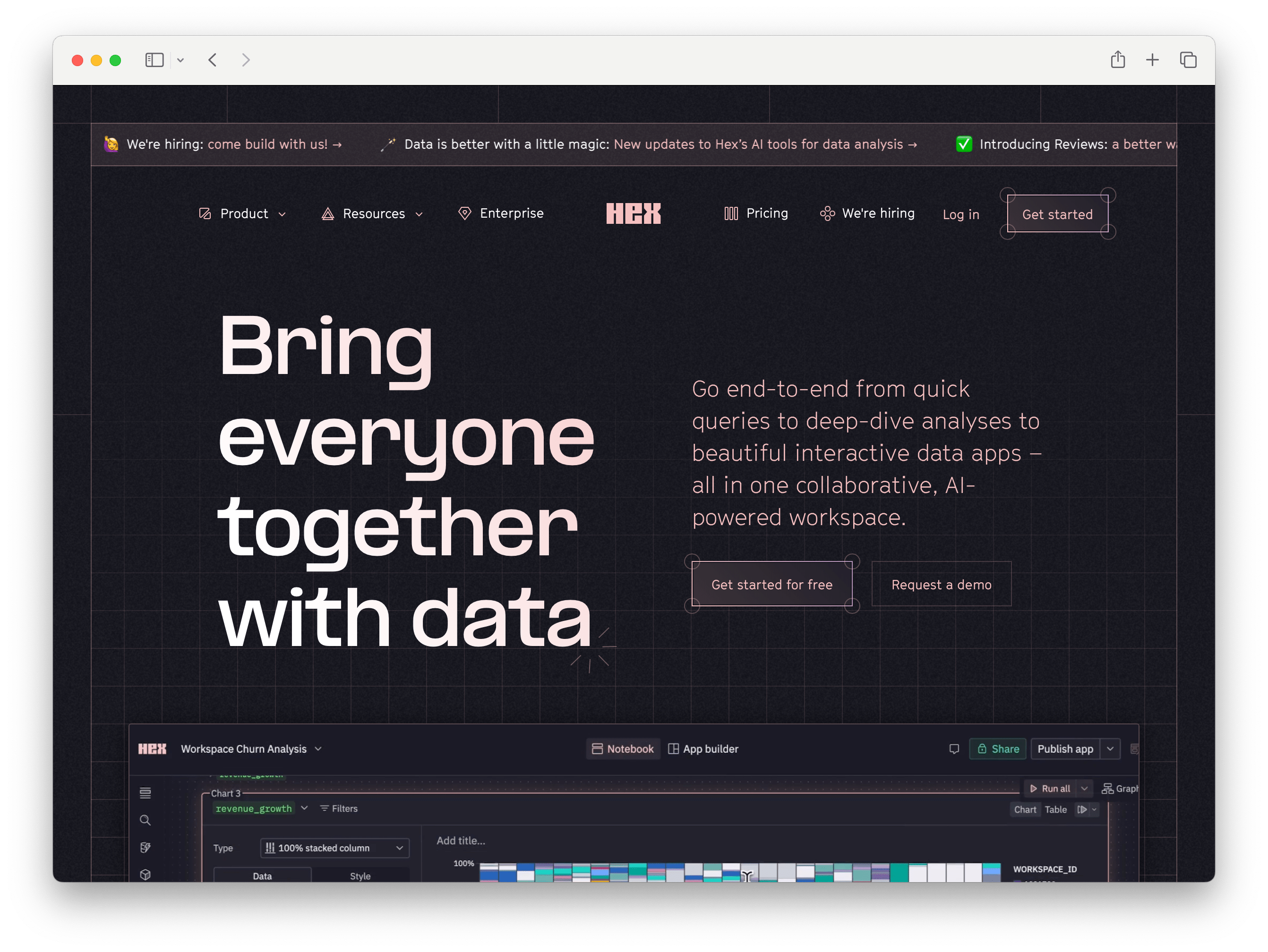This screenshot has width=1268, height=952.
Task: Open the revenue_growth dataframe dropdown
Action: click(261, 809)
